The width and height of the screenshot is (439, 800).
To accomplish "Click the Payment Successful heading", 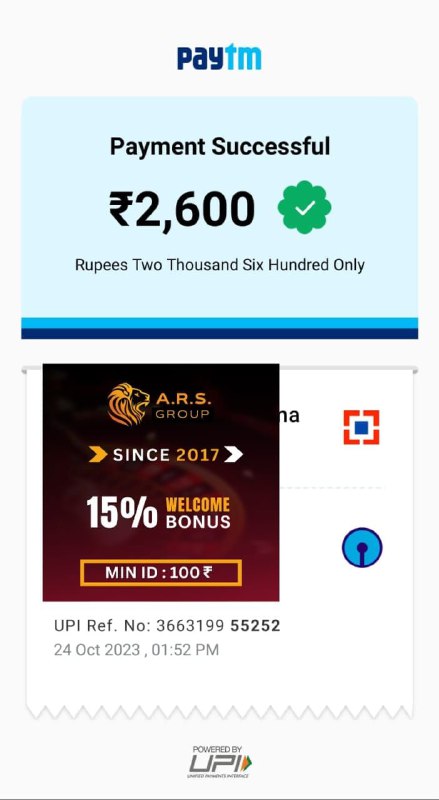I will [x=220, y=146].
